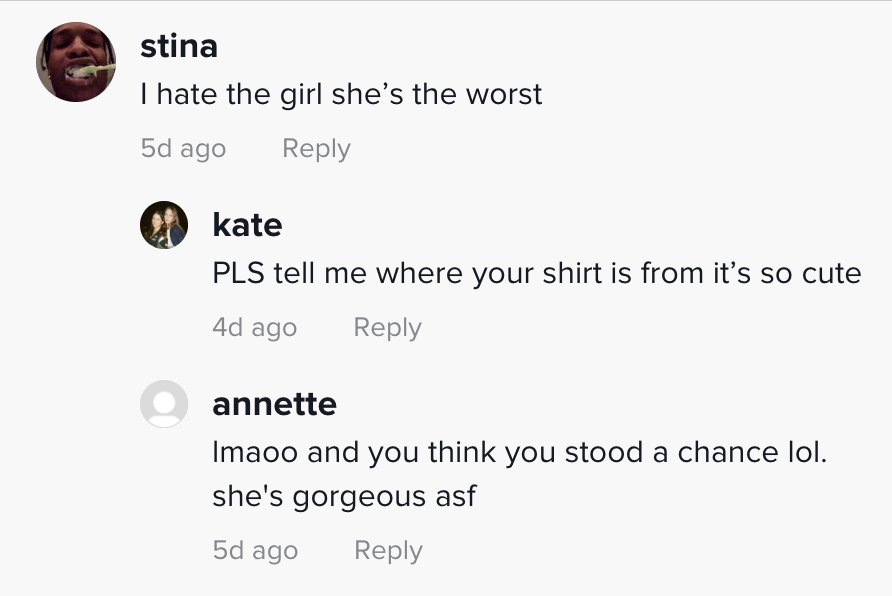
Task: Reply to annette's comment
Action: 388,551
